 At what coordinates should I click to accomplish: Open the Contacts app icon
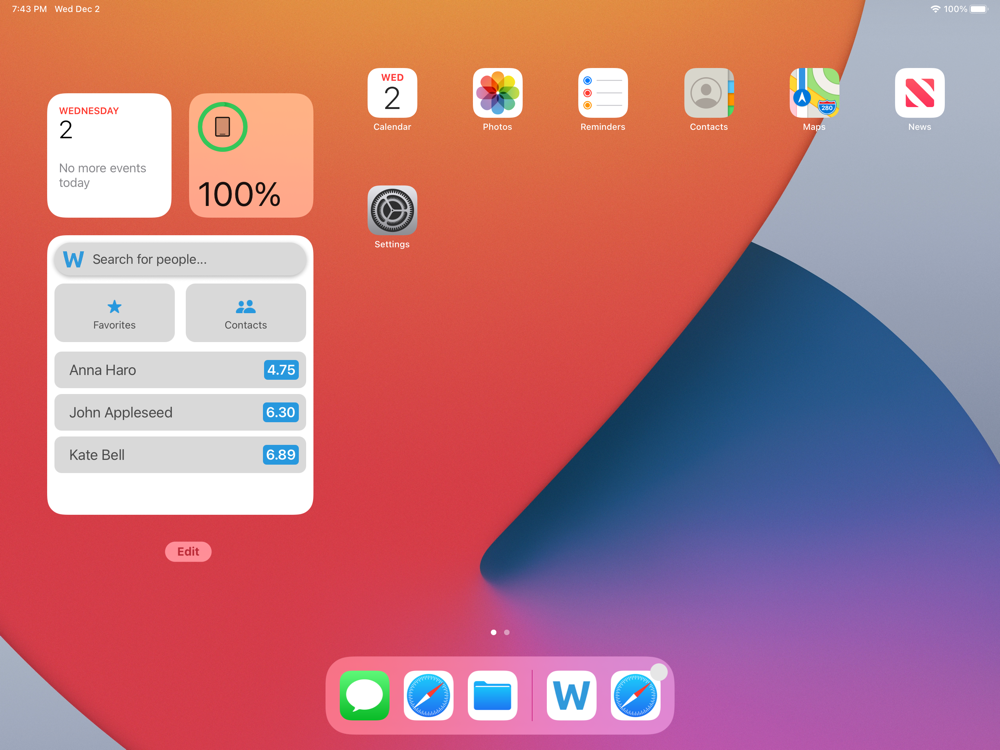click(709, 93)
